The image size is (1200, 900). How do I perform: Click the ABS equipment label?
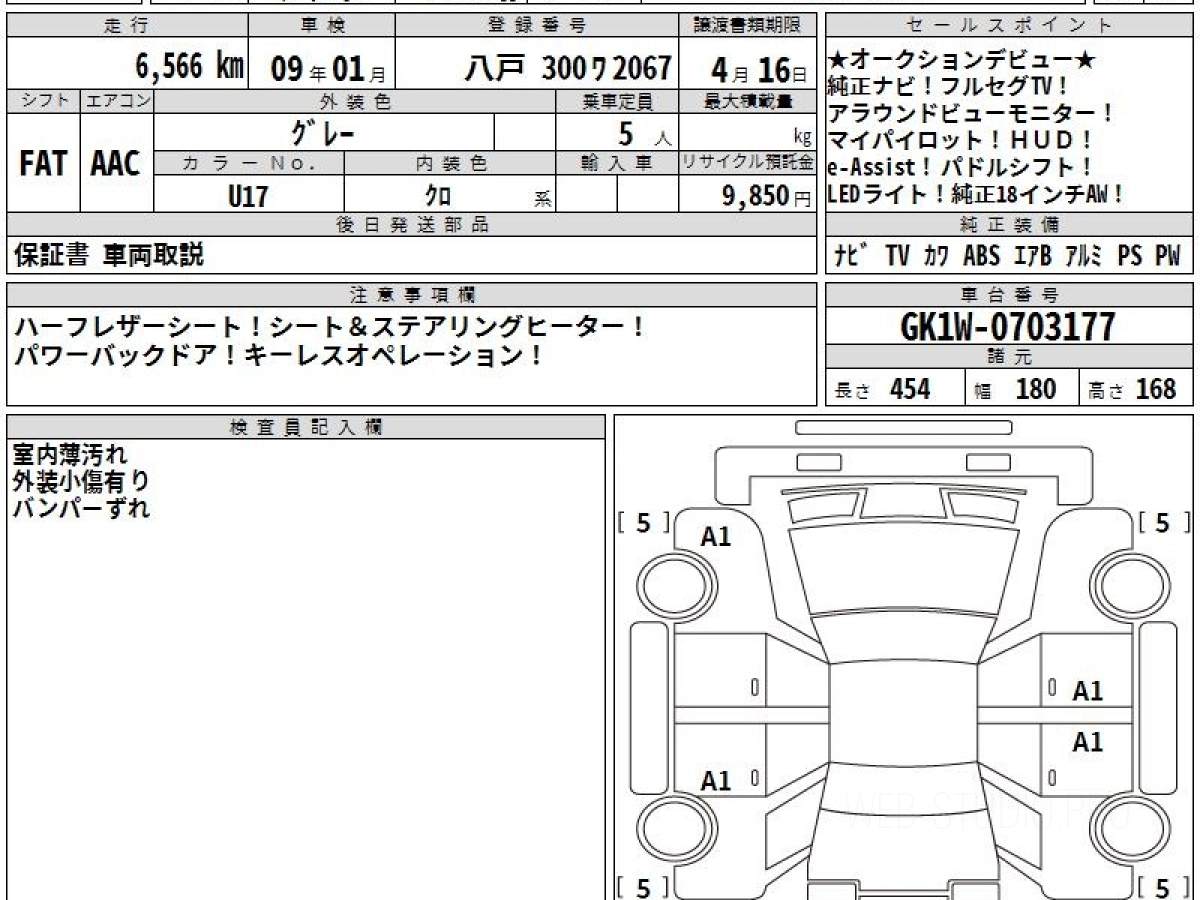pos(981,256)
